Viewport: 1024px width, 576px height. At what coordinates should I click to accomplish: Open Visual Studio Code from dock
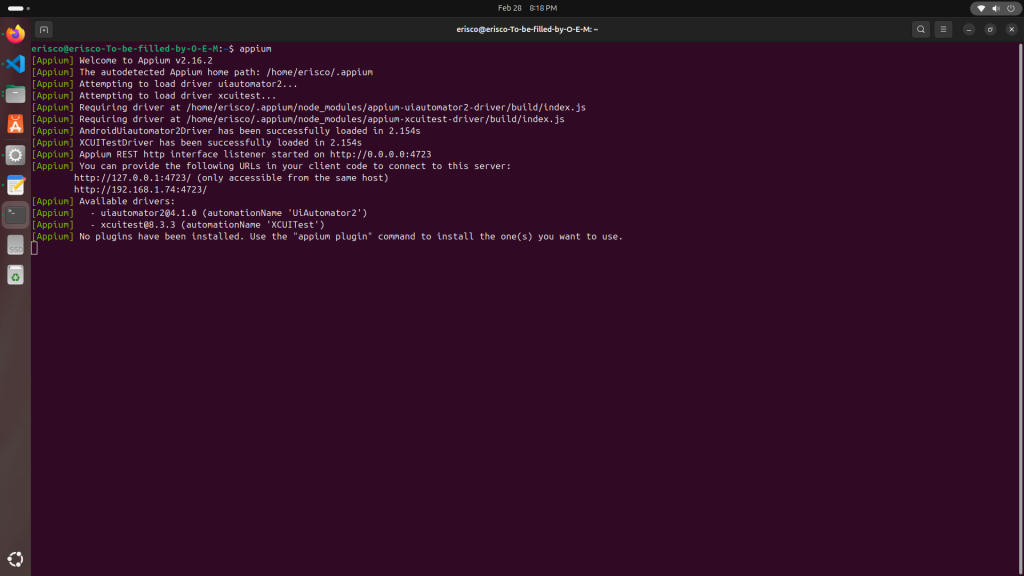(15, 64)
